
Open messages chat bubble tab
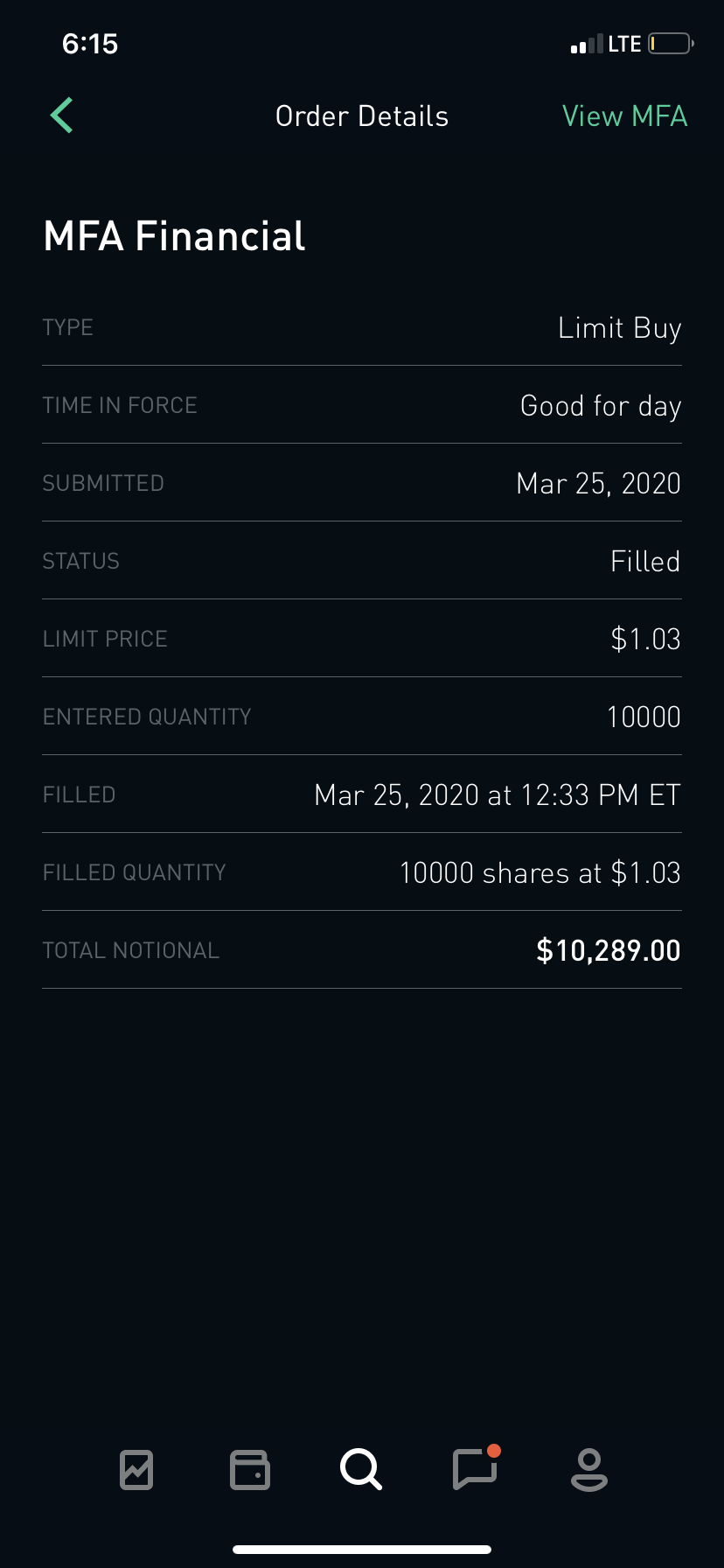[x=475, y=1469]
